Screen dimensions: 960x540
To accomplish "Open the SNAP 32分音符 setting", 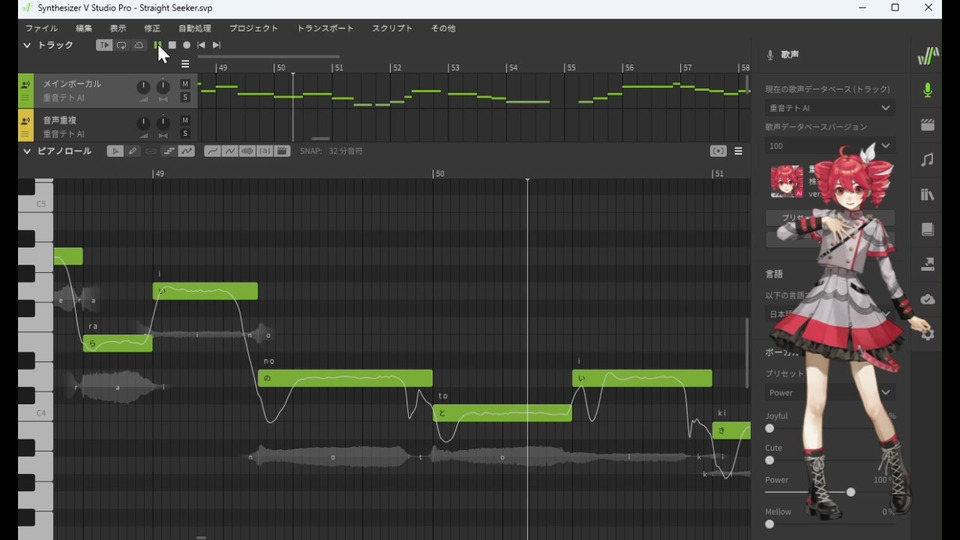I will point(331,151).
